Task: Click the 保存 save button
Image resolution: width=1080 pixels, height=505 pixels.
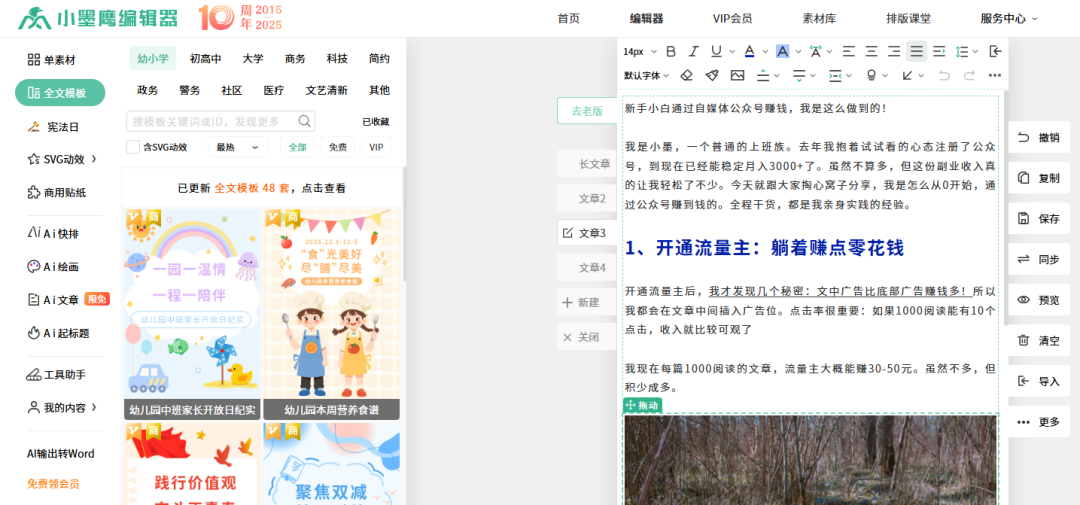Action: 1039,219
